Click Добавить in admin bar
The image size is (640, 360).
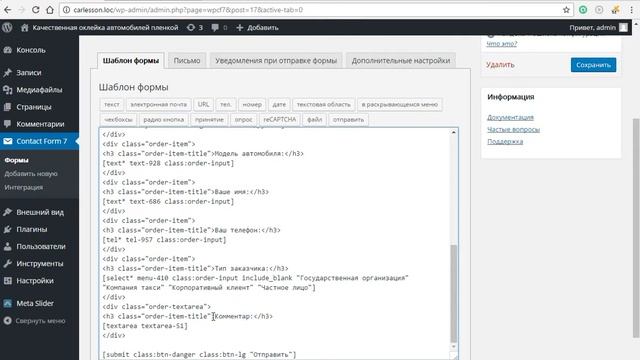(x=257, y=27)
